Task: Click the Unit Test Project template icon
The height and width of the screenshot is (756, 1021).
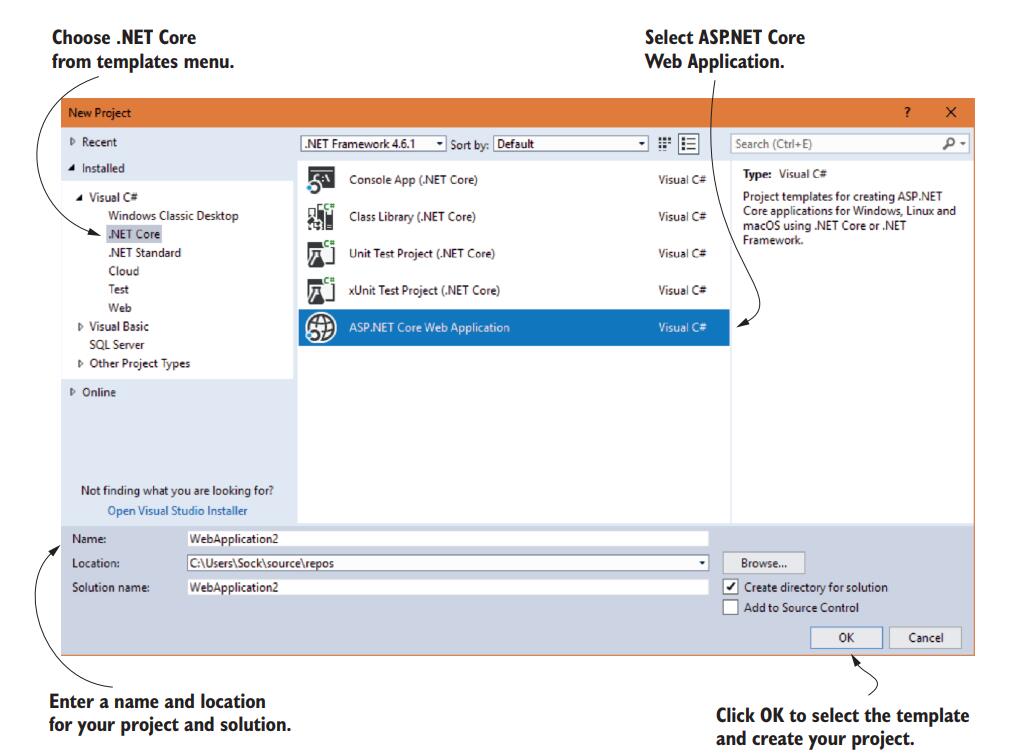Action: [320, 253]
